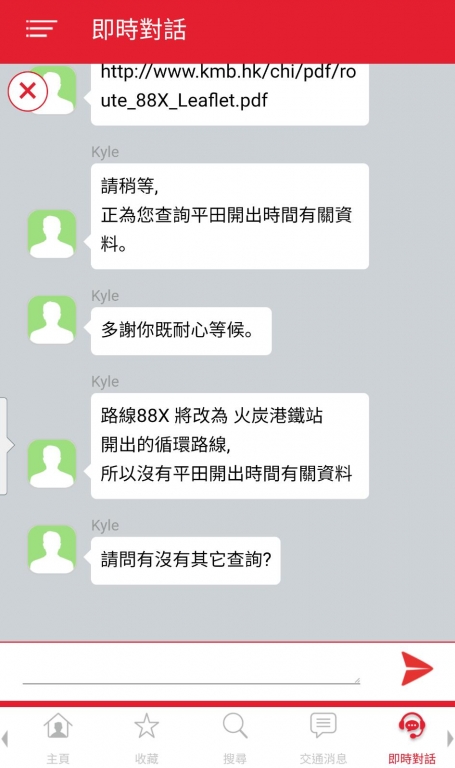Tap the red X close chat icon
This screenshot has width=455, height=768.
(x=27, y=92)
